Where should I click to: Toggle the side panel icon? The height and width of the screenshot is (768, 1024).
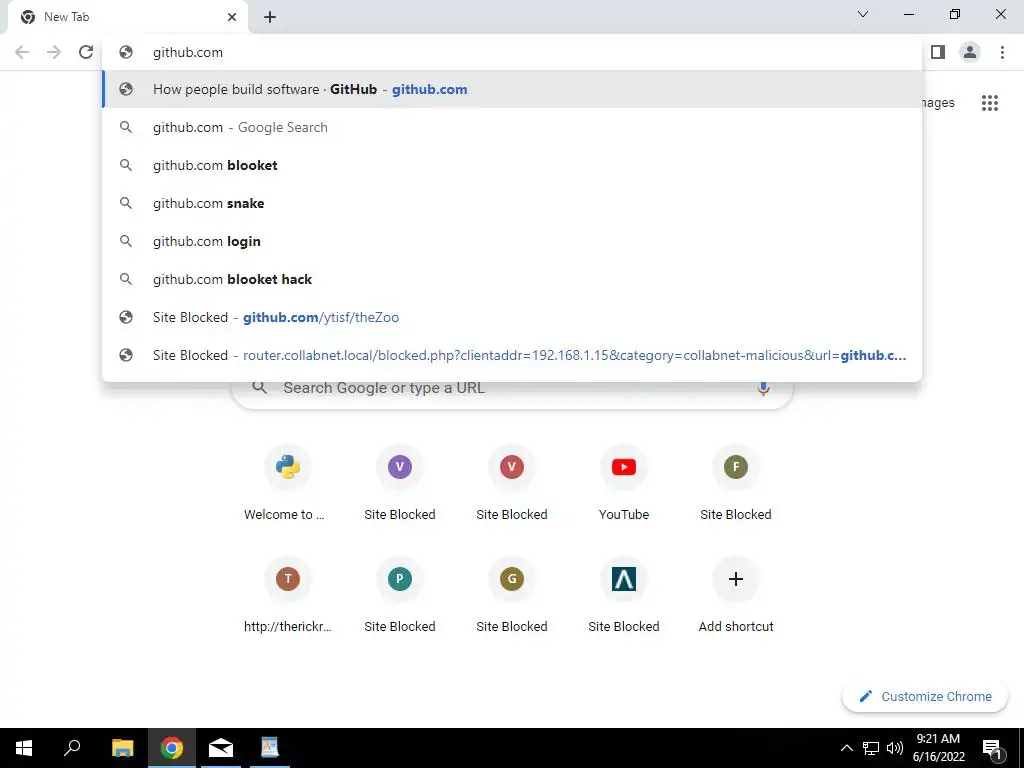938,52
